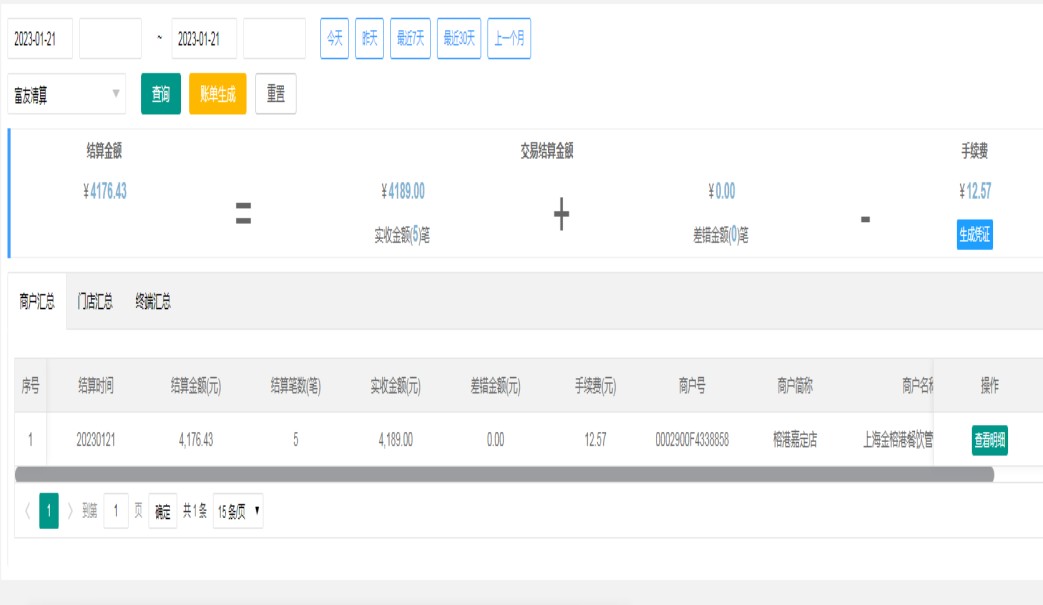1043x605 pixels.
Task: Choose the 最近30天 date range
Action: 459,39
